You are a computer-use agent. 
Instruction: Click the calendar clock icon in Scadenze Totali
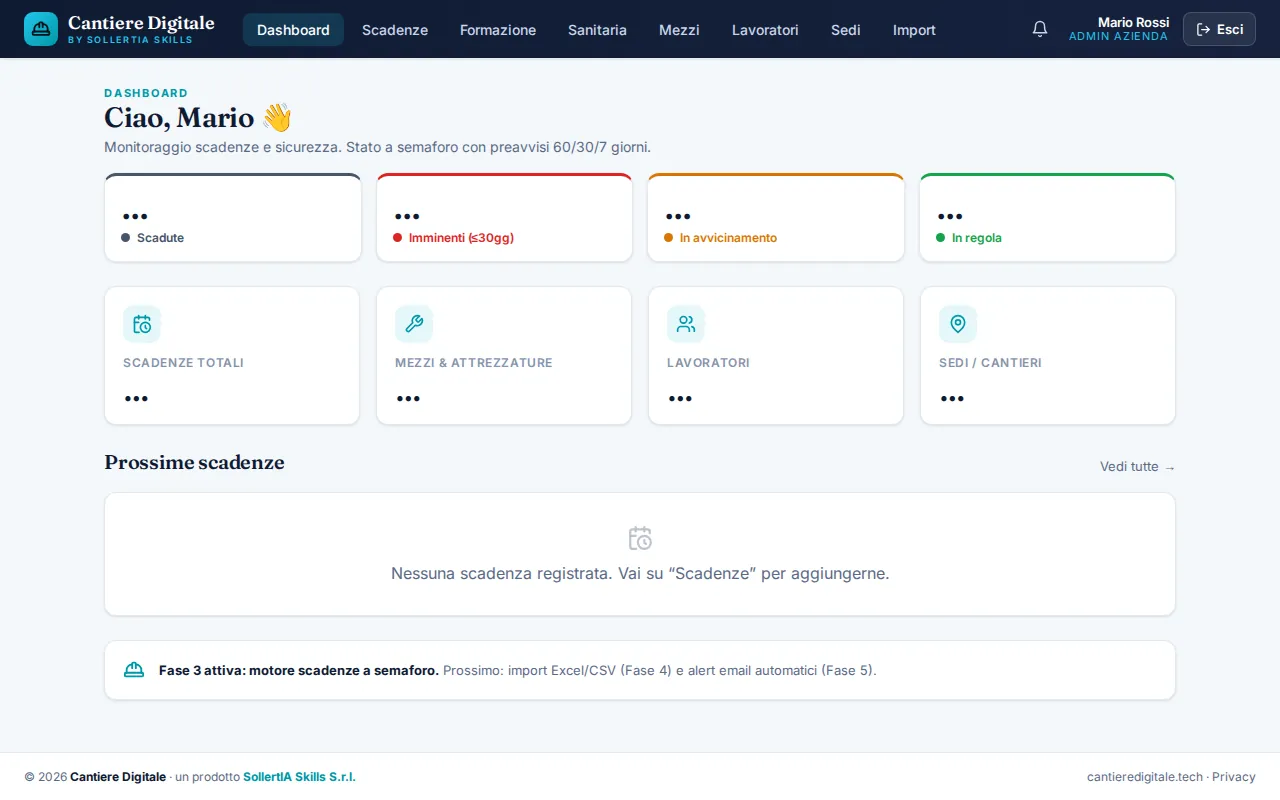tap(142, 324)
